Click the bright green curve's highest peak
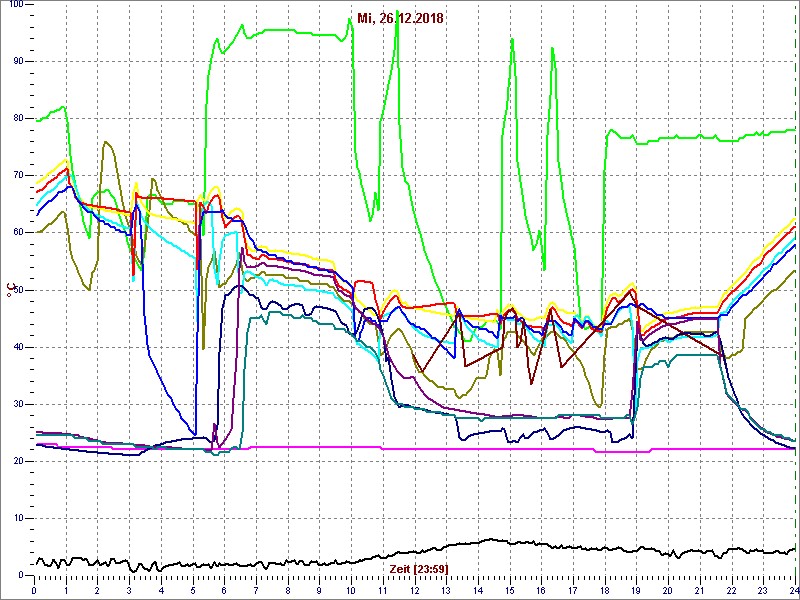This screenshot has height=600, width=800. coord(397,12)
